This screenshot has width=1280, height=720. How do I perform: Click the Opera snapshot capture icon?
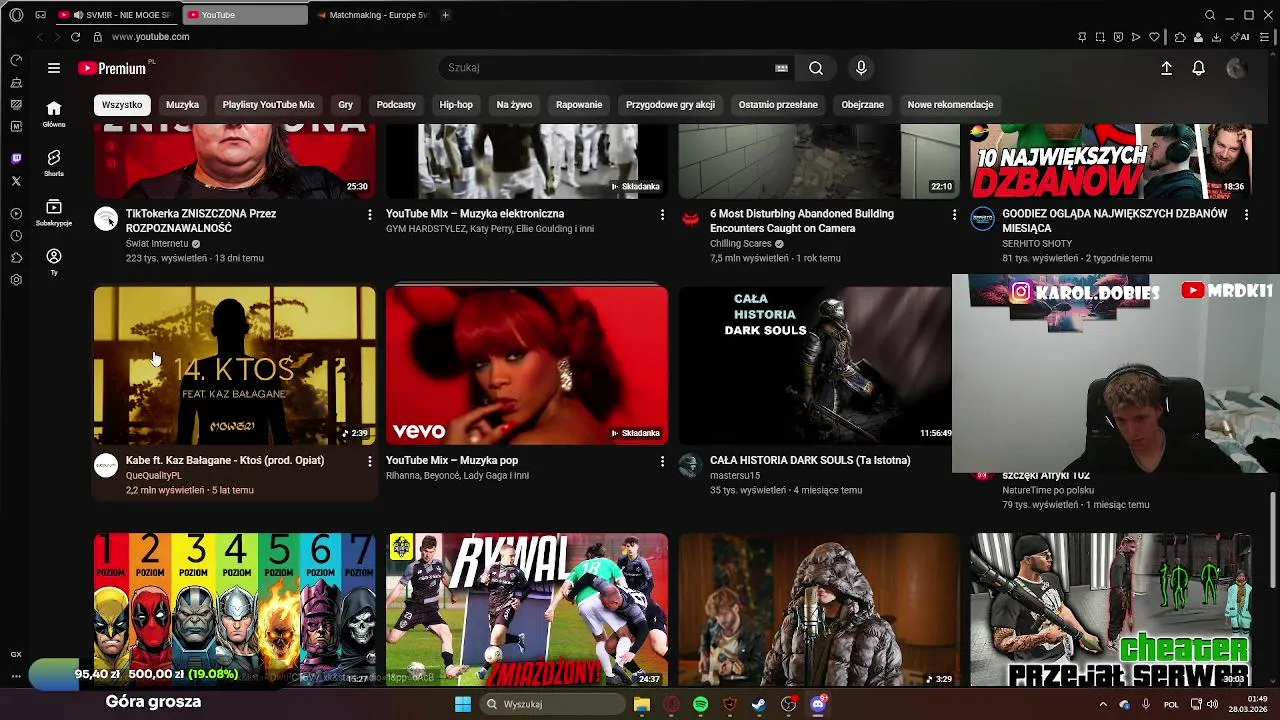[x=1100, y=37]
